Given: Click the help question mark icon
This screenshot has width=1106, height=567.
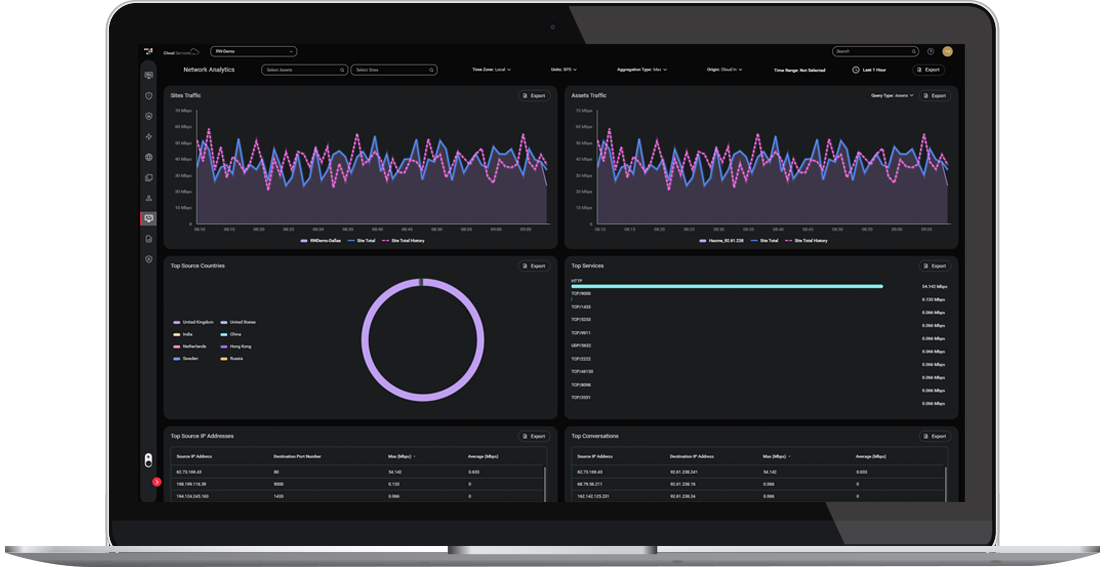Looking at the screenshot, I should click(931, 51).
